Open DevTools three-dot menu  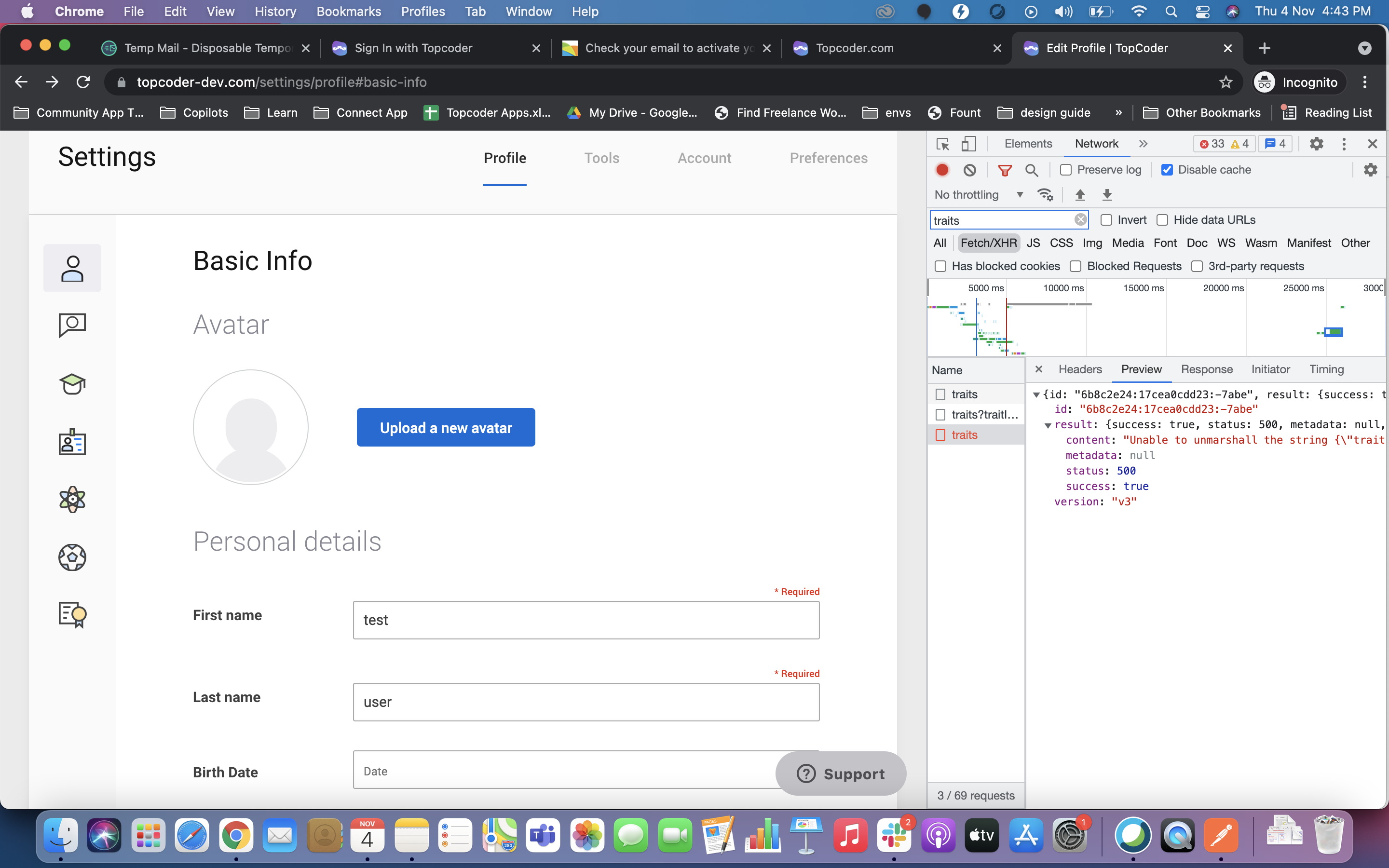pyautogui.click(x=1344, y=144)
